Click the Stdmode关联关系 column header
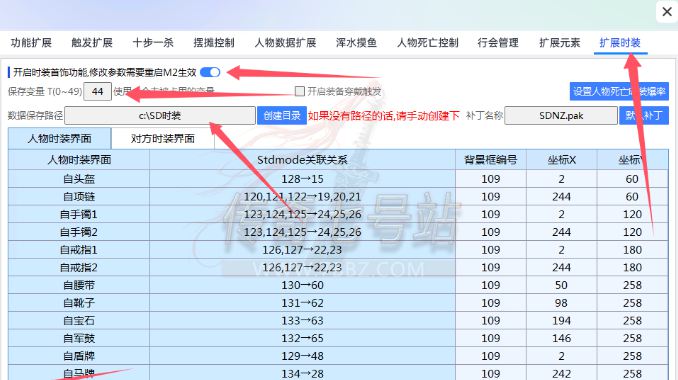Screen dimensions: 678x380 coord(302,160)
